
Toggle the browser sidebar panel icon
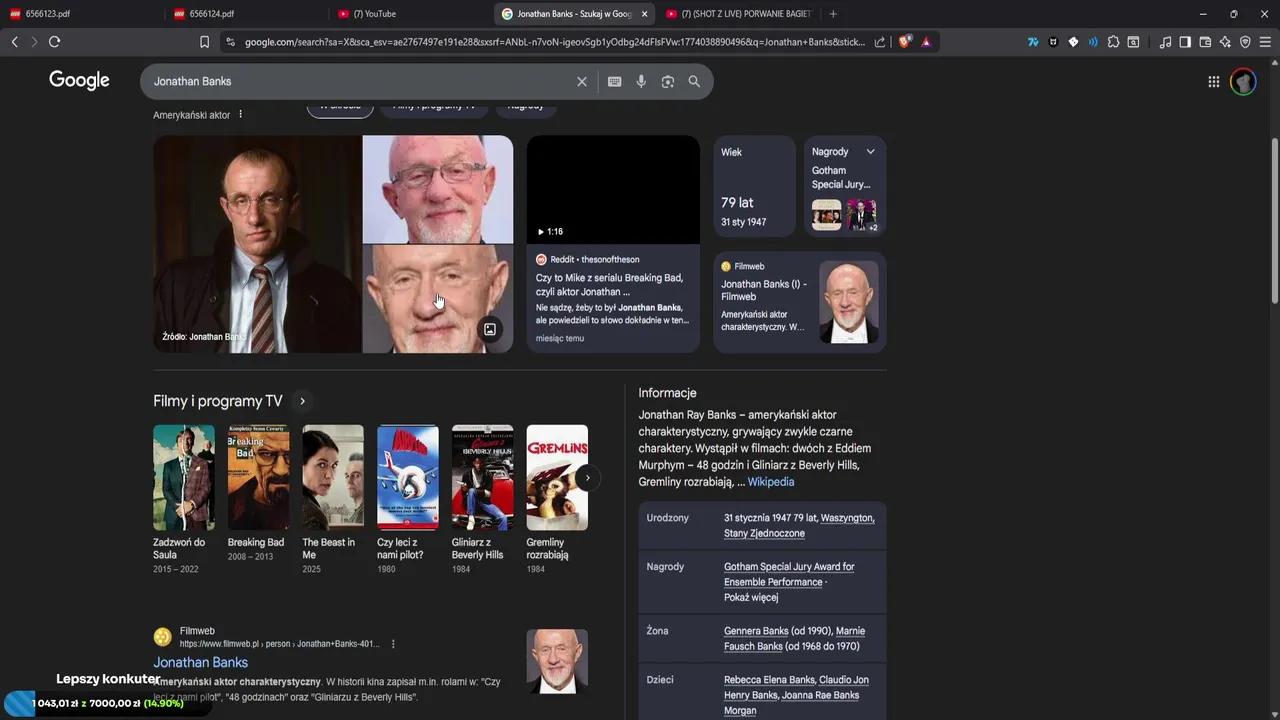[1185, 42]
